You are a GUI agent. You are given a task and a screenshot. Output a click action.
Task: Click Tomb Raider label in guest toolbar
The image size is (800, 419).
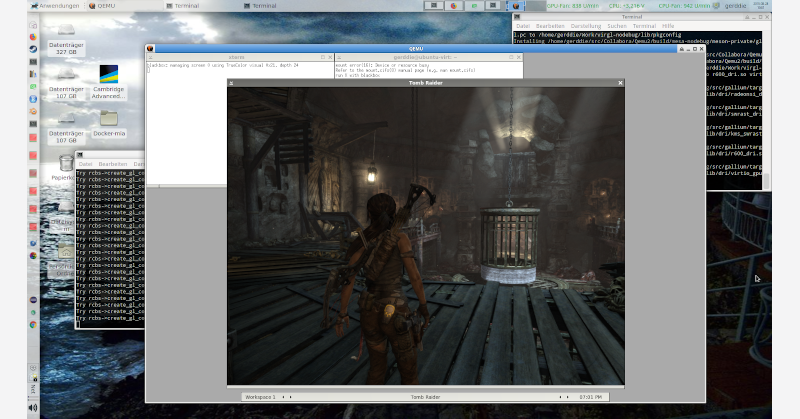pyautogui.click(x=425, y=397)
